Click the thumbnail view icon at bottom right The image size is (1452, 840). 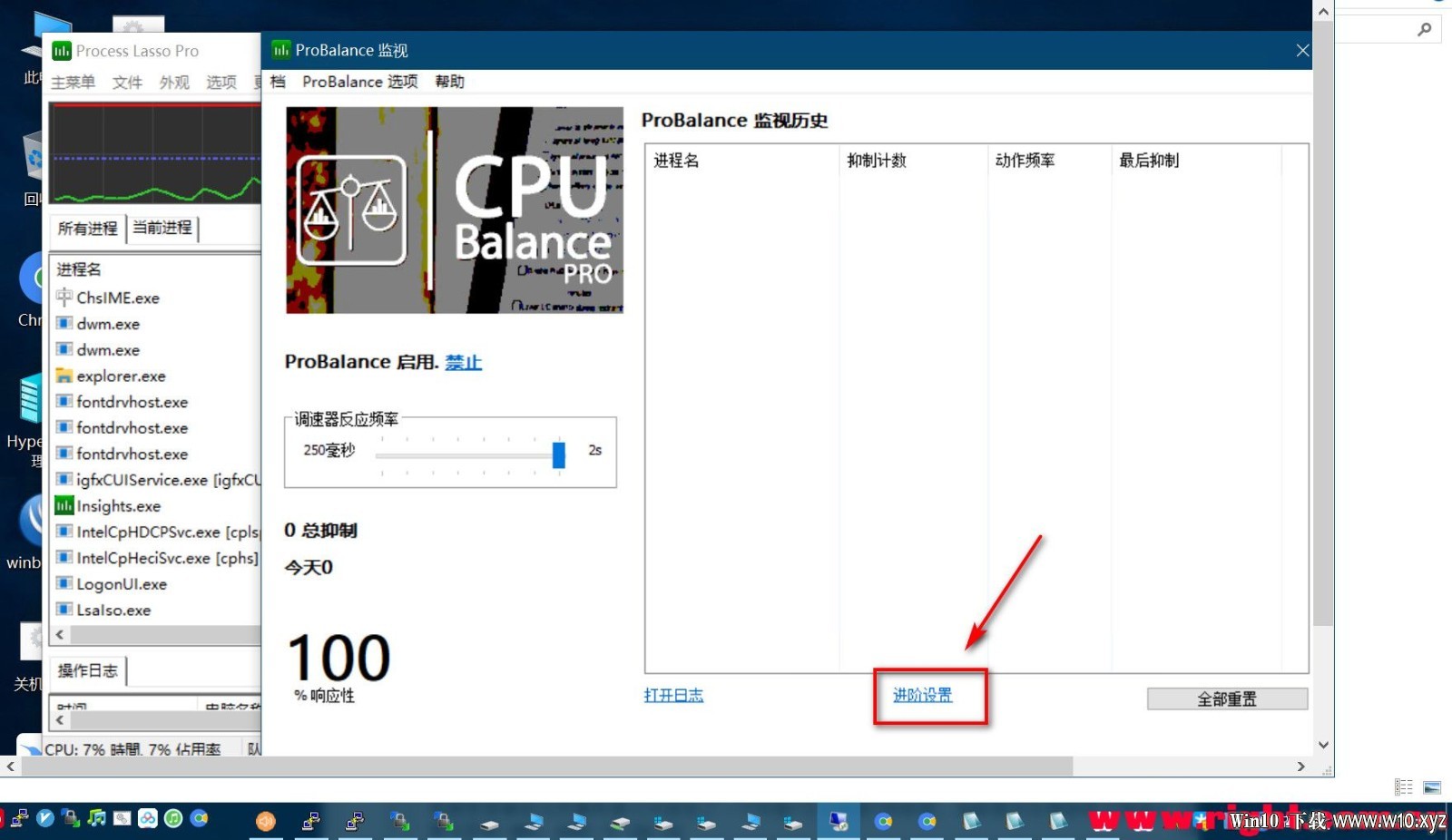1432,786
